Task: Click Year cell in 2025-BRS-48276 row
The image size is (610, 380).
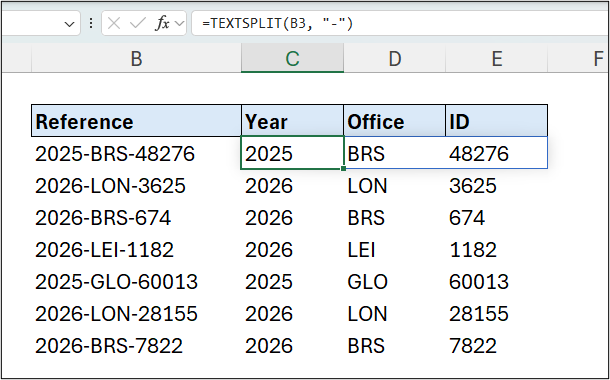Action: coord(292,153)
